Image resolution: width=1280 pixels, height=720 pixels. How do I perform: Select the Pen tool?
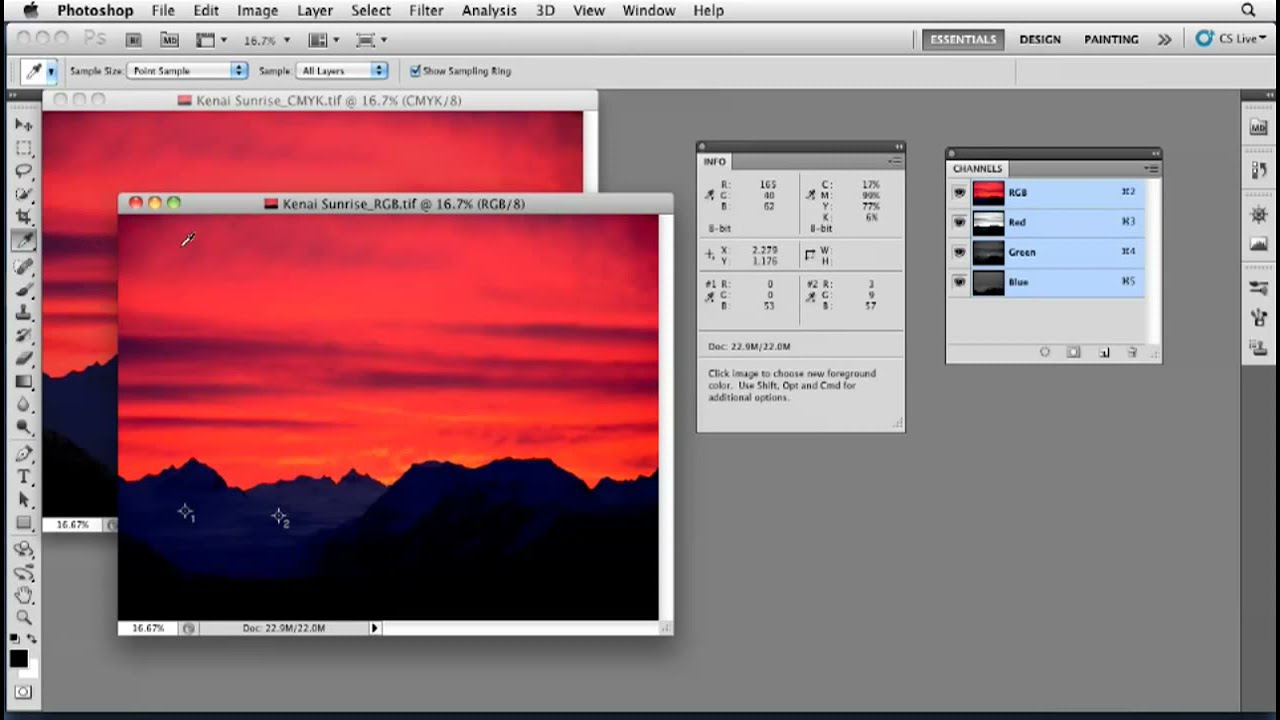pos(24,453)
